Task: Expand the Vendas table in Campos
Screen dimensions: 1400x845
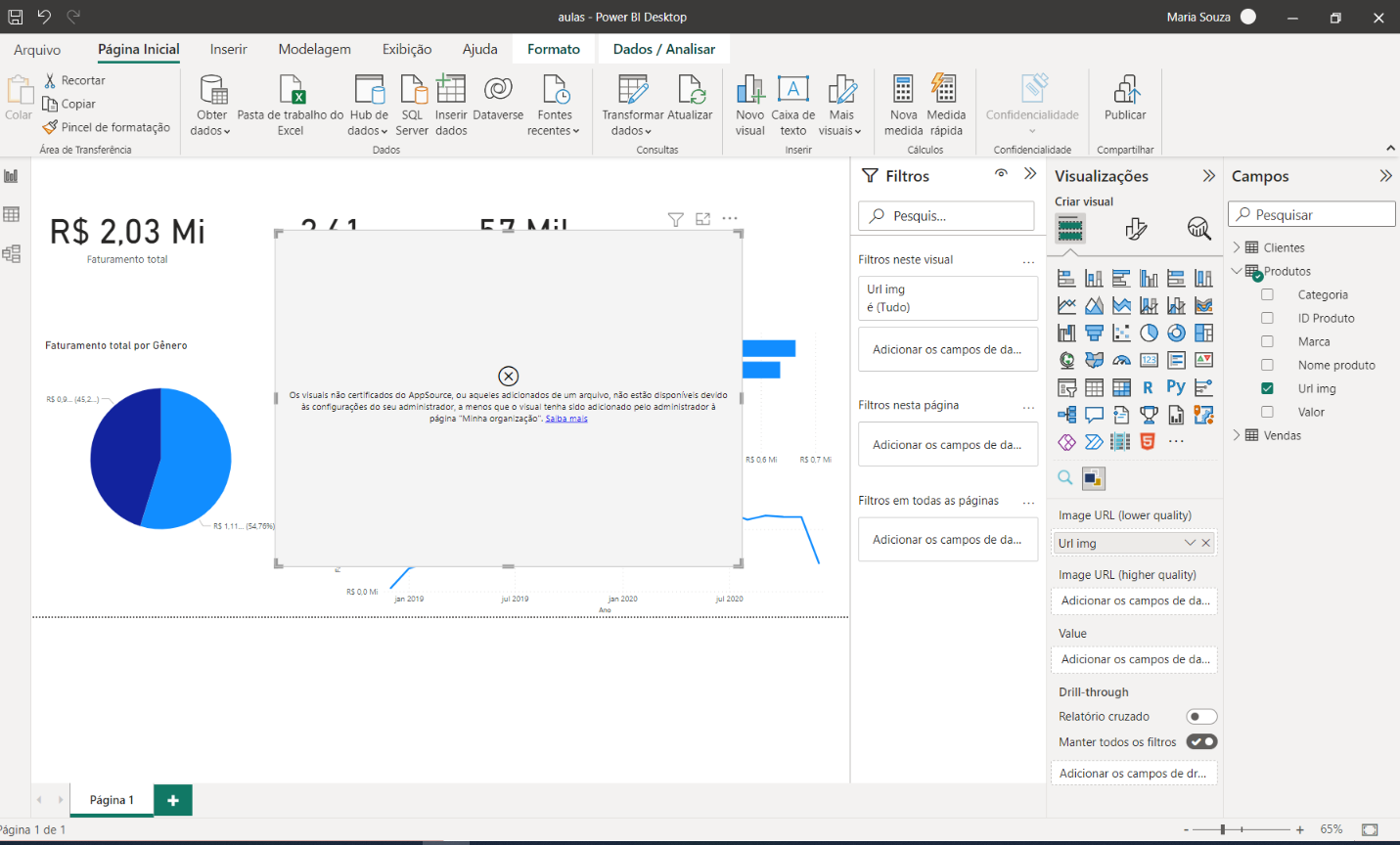Action: [x=1237, y=435]
